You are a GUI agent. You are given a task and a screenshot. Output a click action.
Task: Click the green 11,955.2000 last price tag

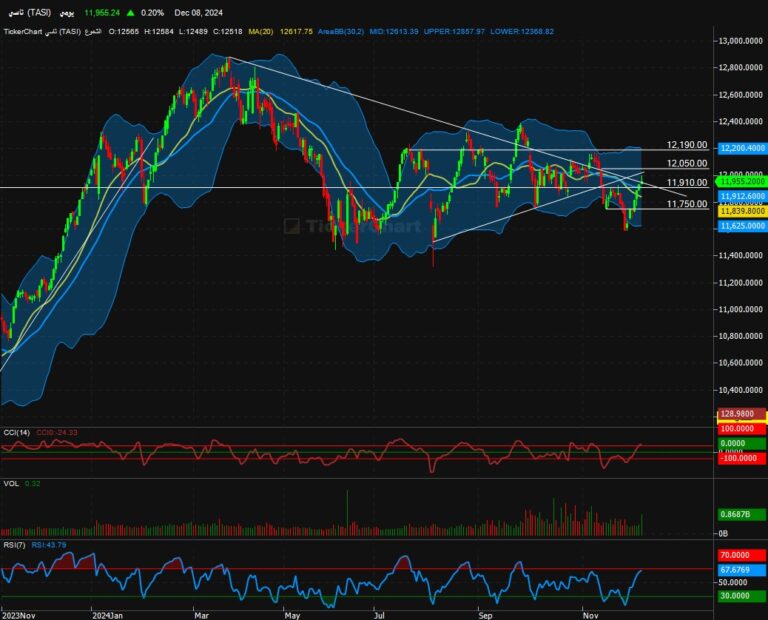[742, 183]
